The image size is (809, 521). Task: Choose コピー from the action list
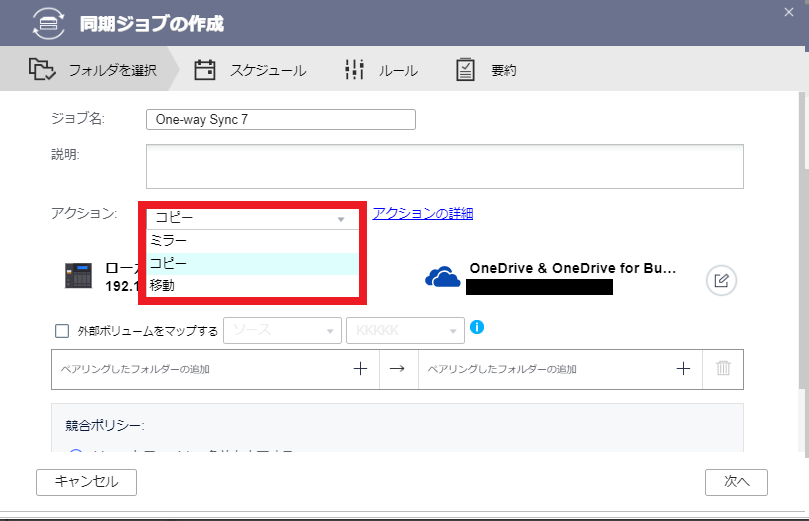point(253,264)
